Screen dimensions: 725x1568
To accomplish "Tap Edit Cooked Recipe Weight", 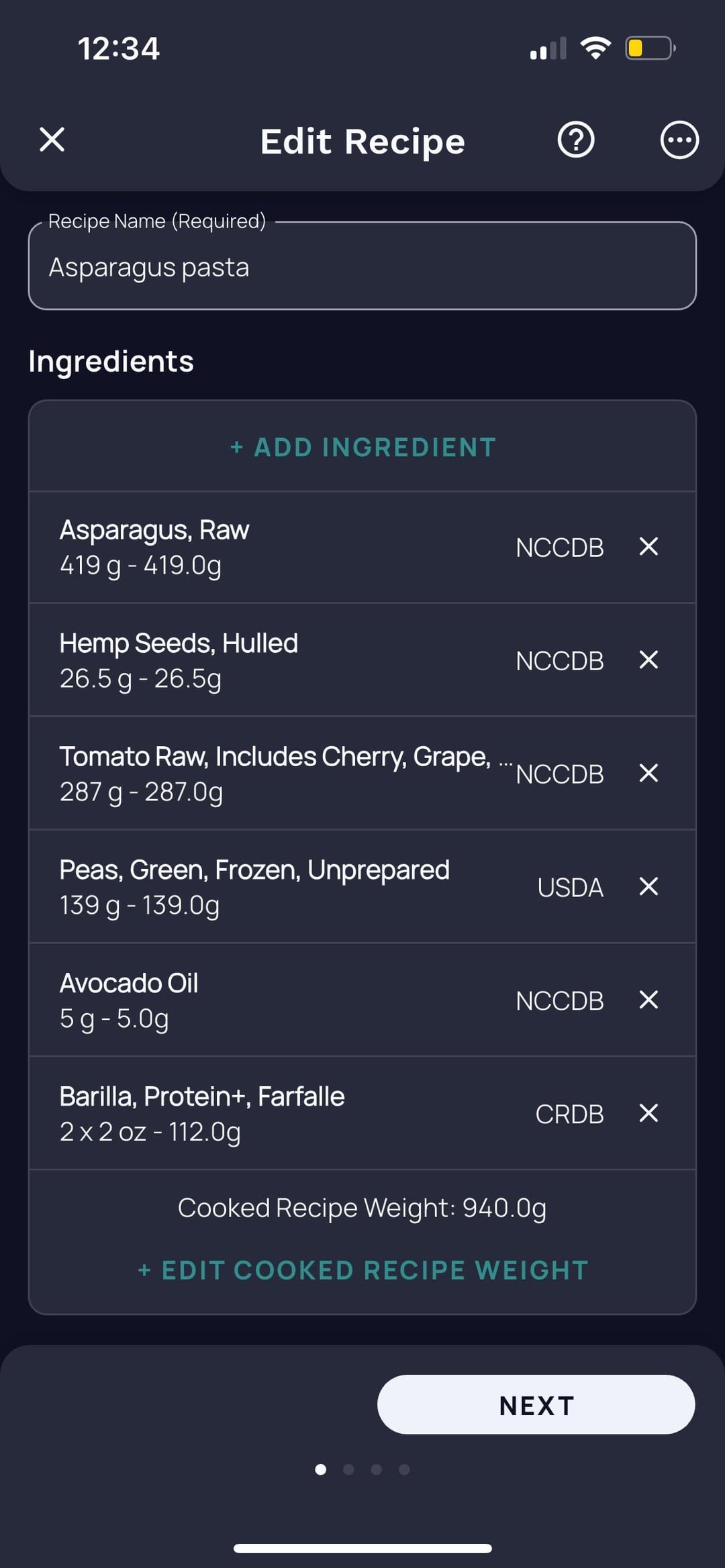I will (x=362, y=1270).
